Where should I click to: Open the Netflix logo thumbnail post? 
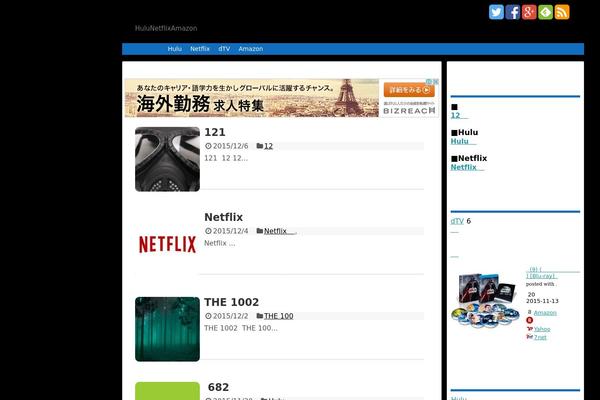[167, 244]
